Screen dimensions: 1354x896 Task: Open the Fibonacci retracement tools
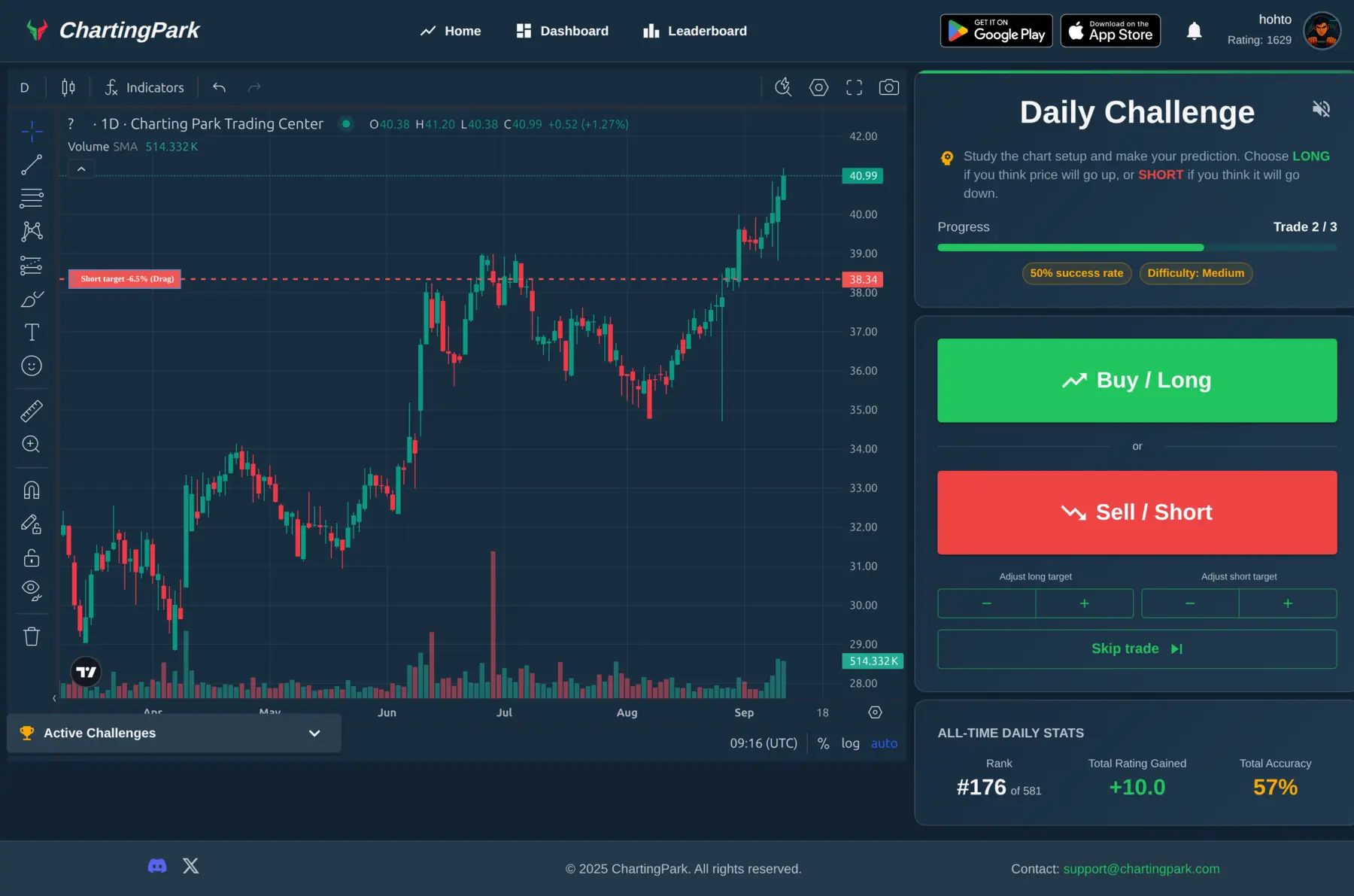click(x=32, y=198)
